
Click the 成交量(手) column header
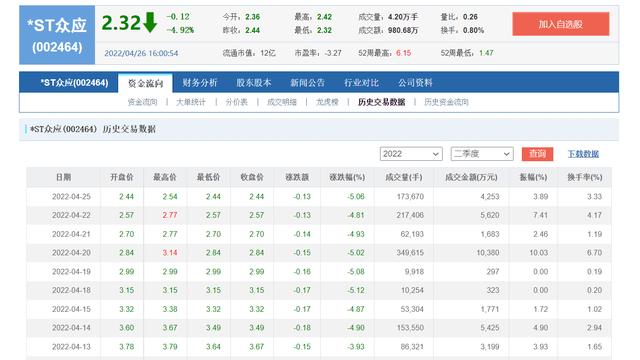tap(404, 177)
